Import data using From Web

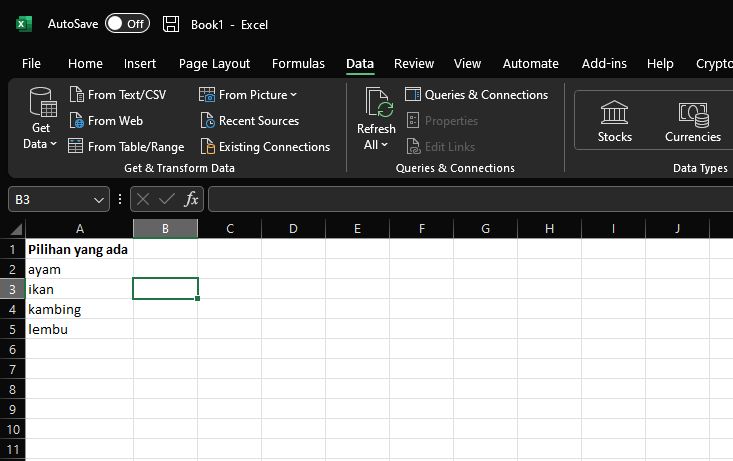[106, 121]
